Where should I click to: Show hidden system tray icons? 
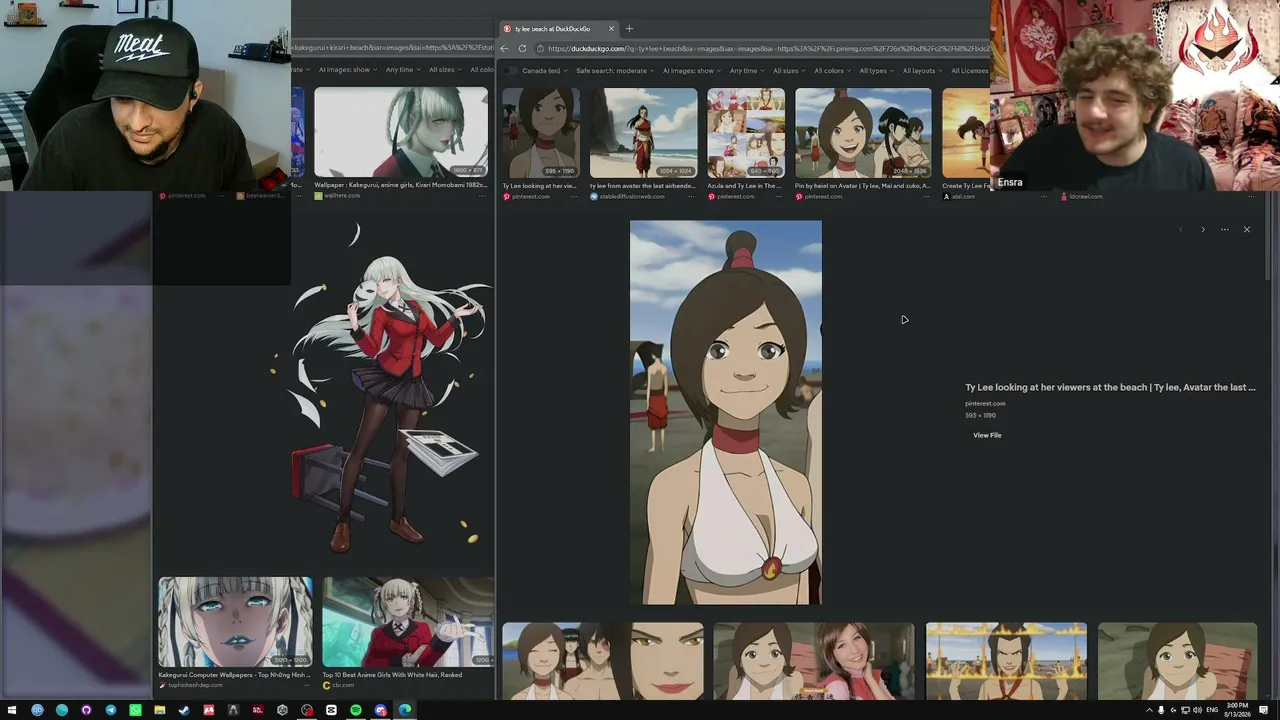click(1149, 710)
